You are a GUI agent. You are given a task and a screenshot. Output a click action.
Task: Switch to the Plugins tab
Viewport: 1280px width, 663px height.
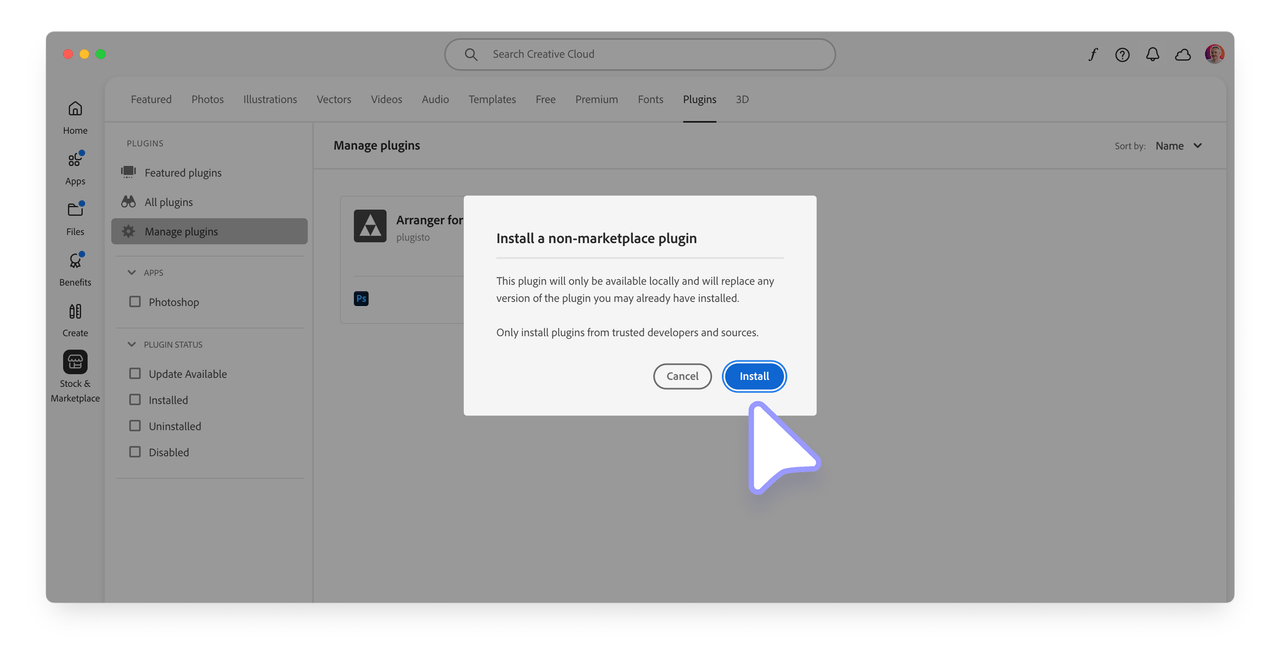699,99
